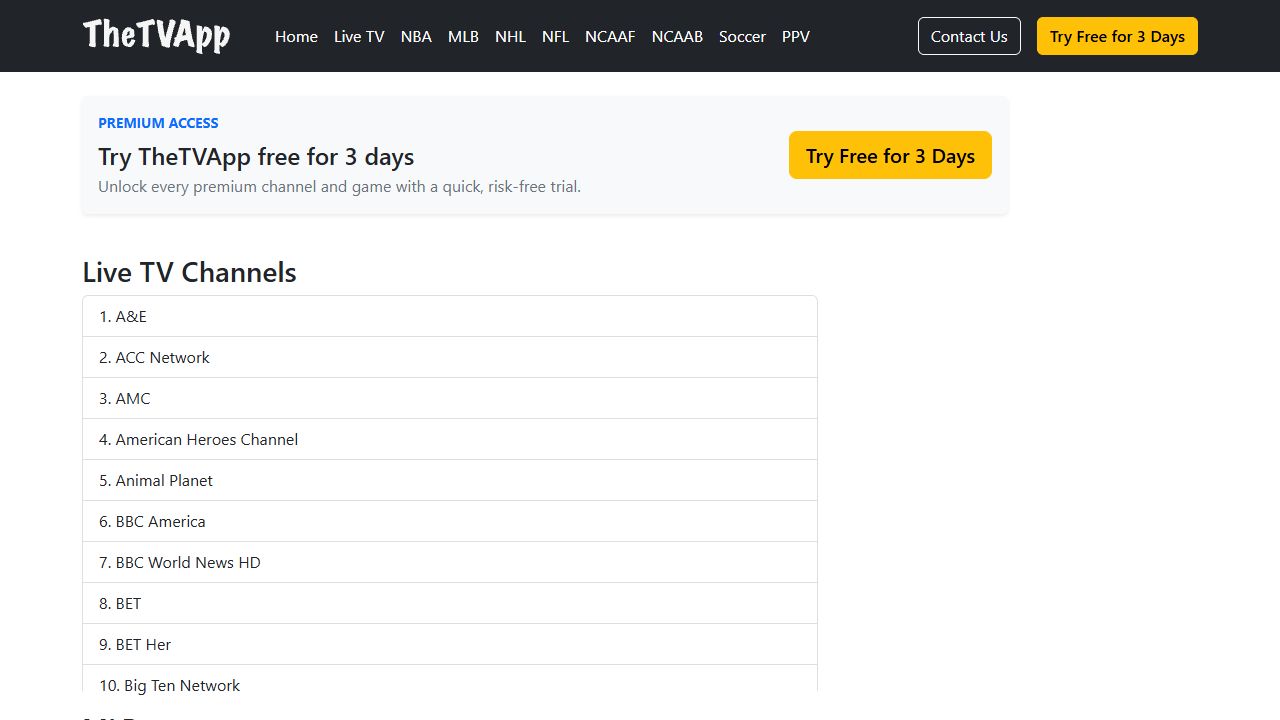The width and height of the screenshot is (1280, 720).
Task: Click premium banner Try Free for 3 Days button
Action: click(890, 155)
